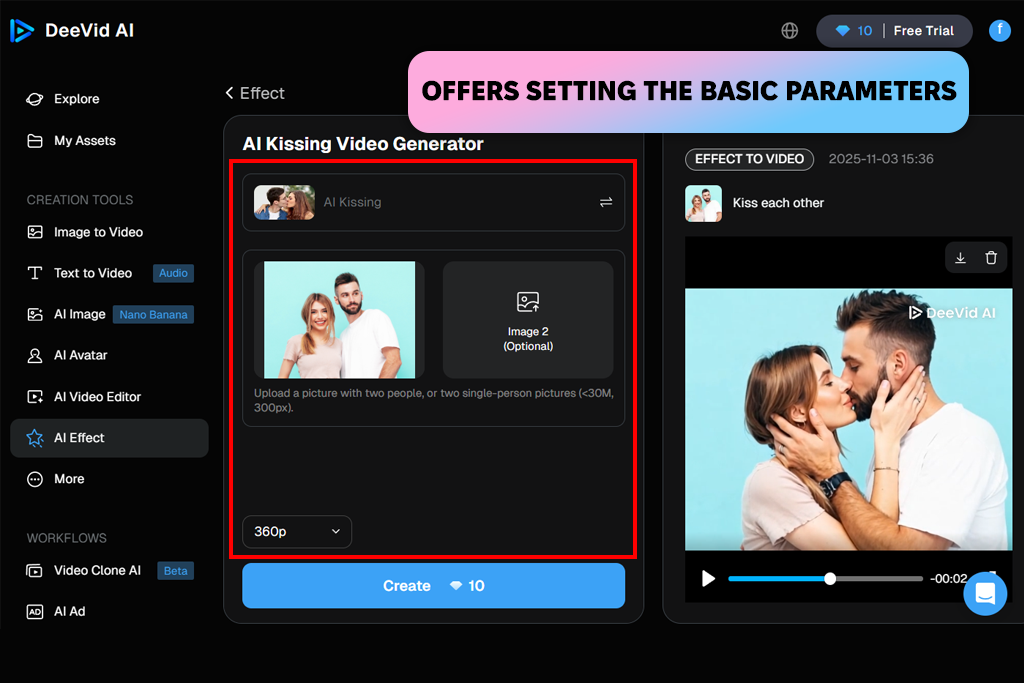Click the AI Kissing Video Generator title
Viewport: 1024px width, 683px height.
pyautogui.click(x=363, y=144)
